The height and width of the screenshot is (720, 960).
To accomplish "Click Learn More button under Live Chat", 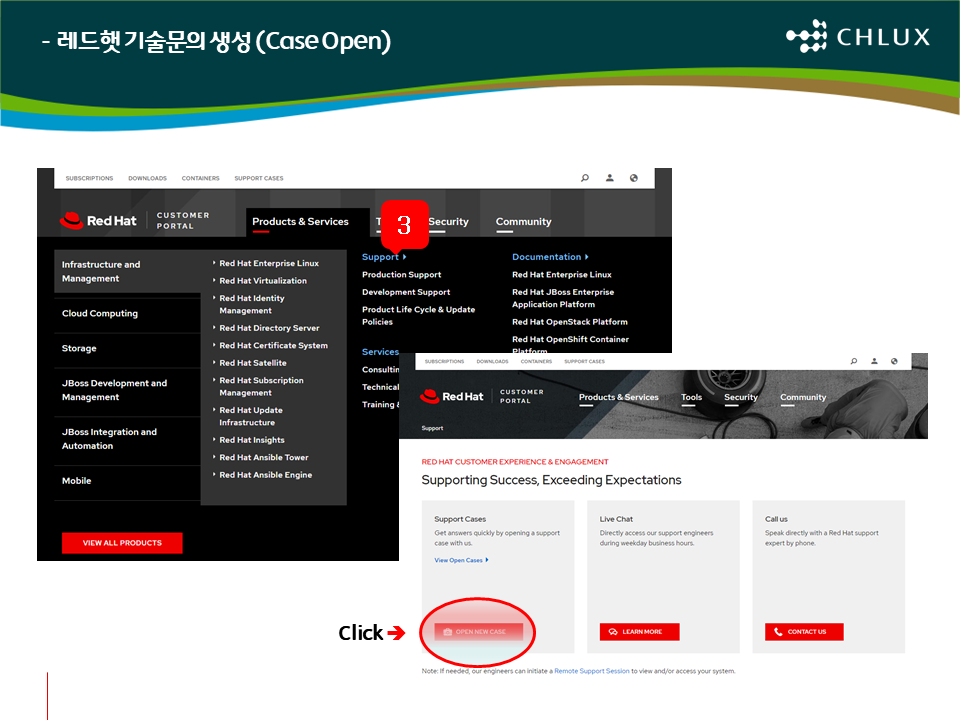I will (x=639, y=632).
